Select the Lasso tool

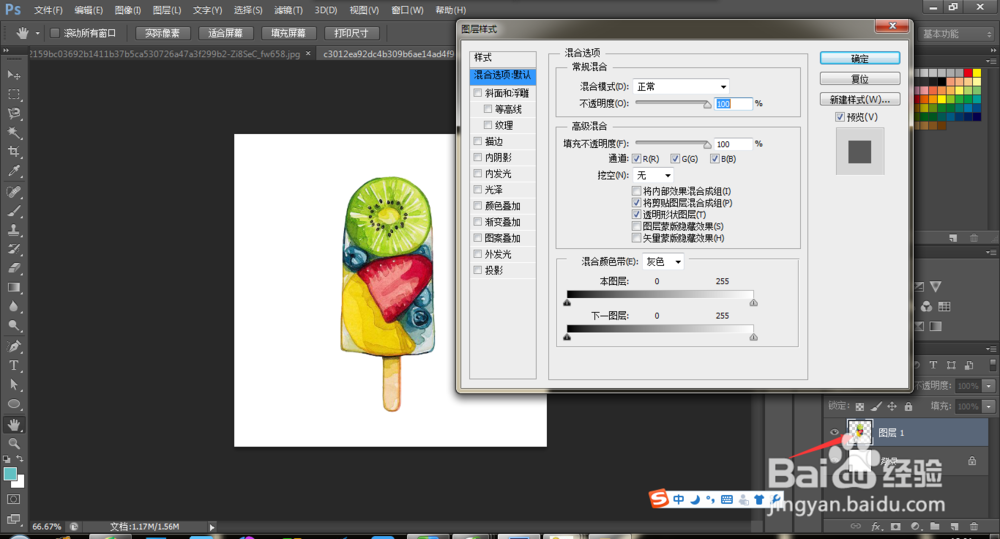[13, 114]
